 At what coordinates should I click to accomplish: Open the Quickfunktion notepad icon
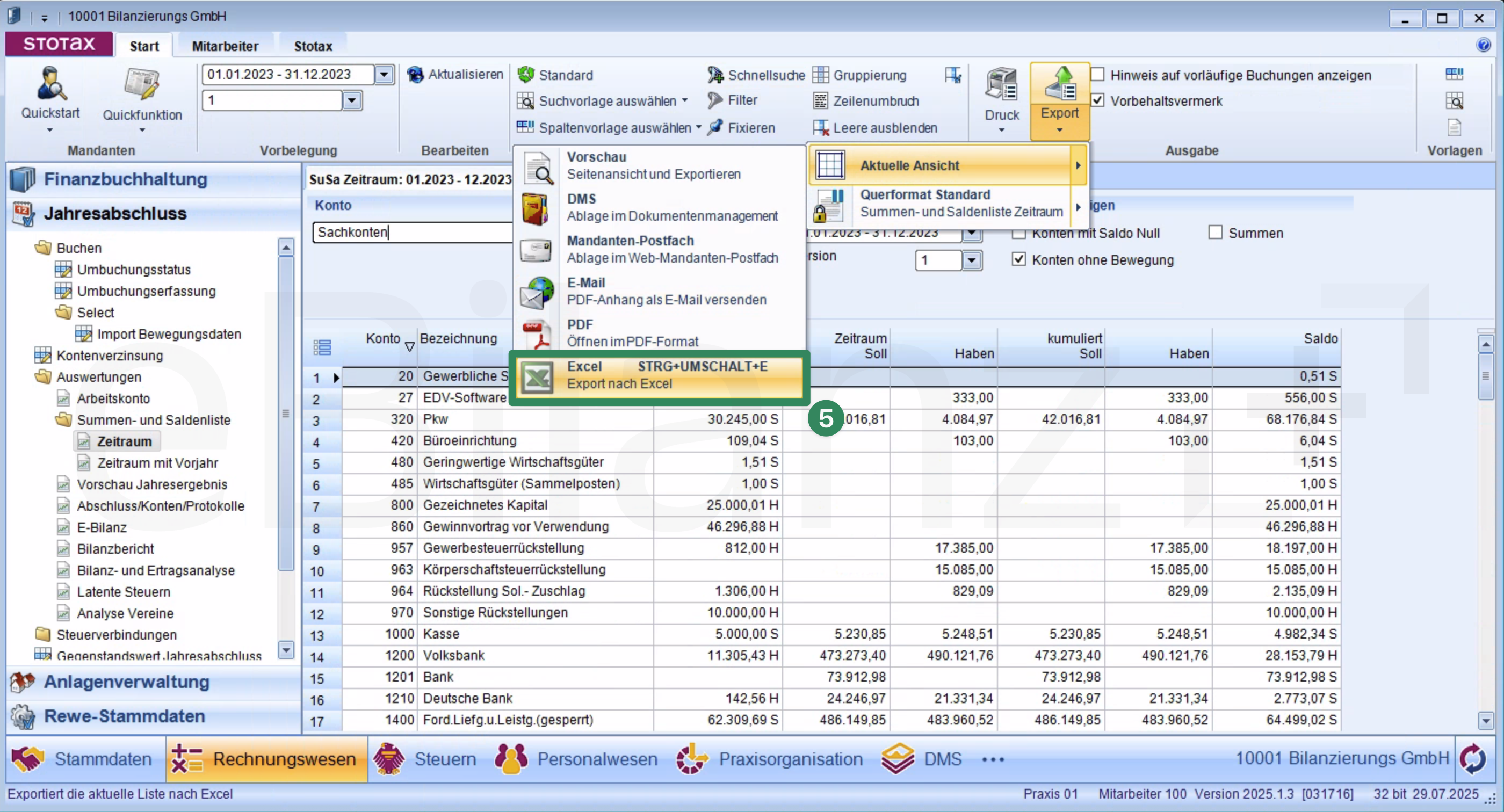[x=142, y=85]
